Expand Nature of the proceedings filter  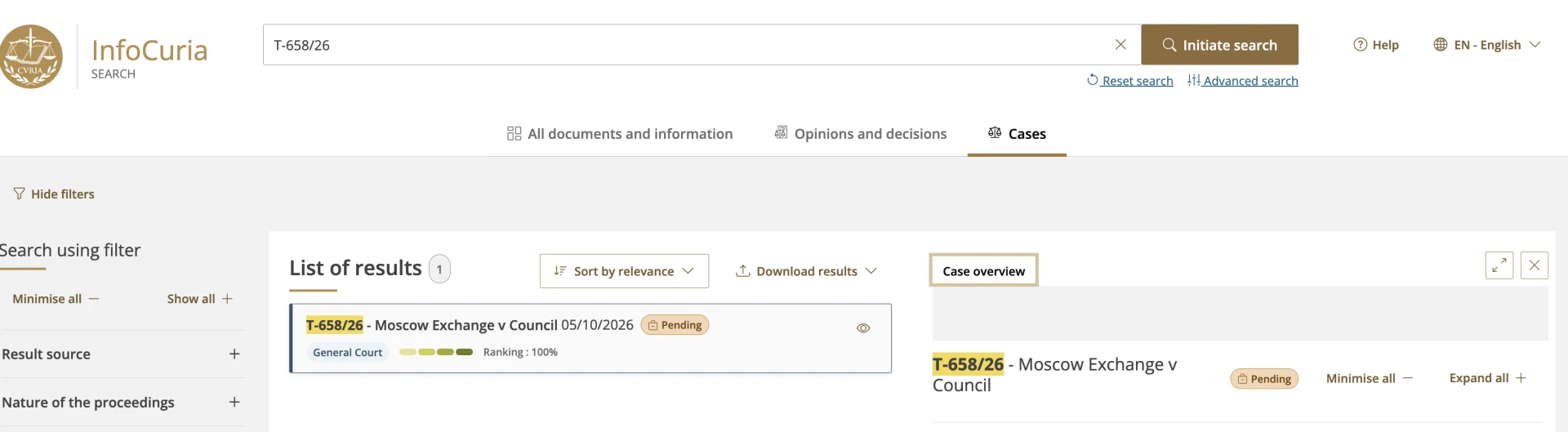pyautogui.click(x=121, y=402)
